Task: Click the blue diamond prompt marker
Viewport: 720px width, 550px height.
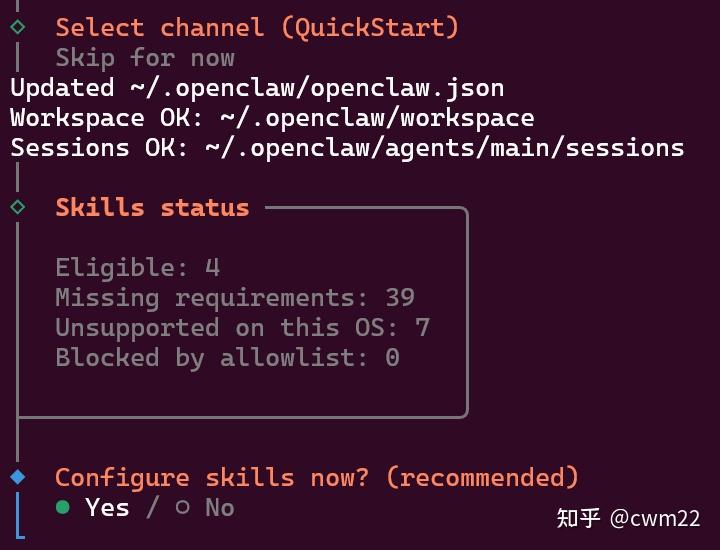Action: click(17, 477)
